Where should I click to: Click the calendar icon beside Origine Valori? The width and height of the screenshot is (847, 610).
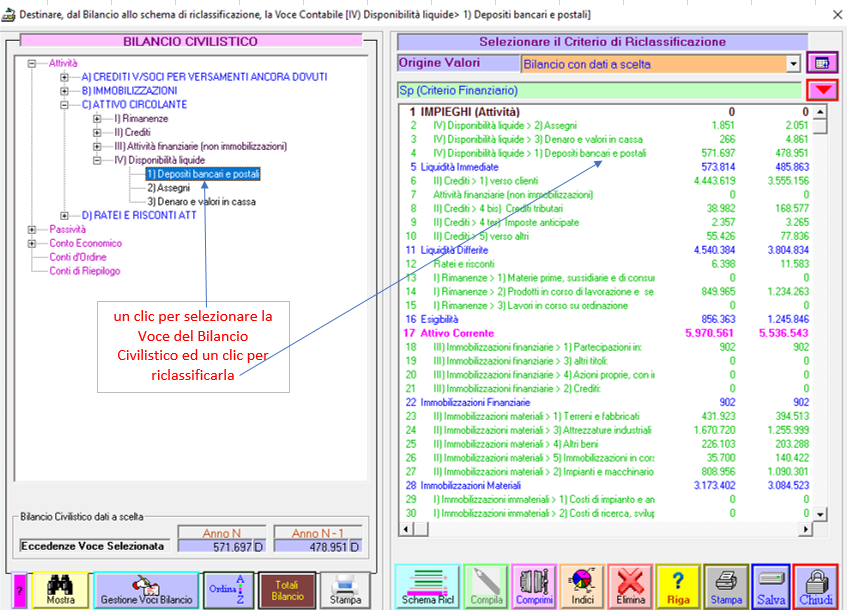click(x=822, y=63)
